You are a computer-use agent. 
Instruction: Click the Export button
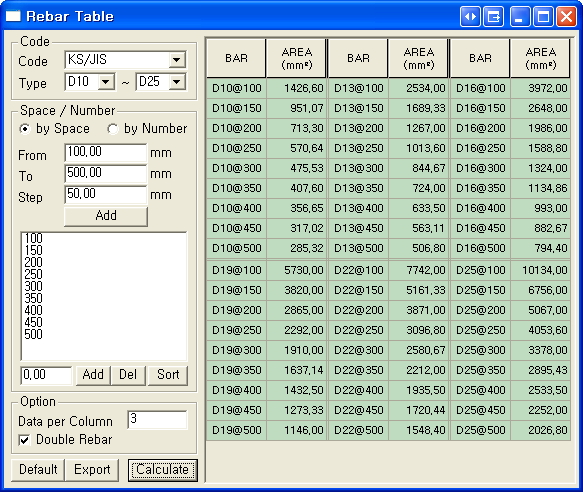point(92,470)
